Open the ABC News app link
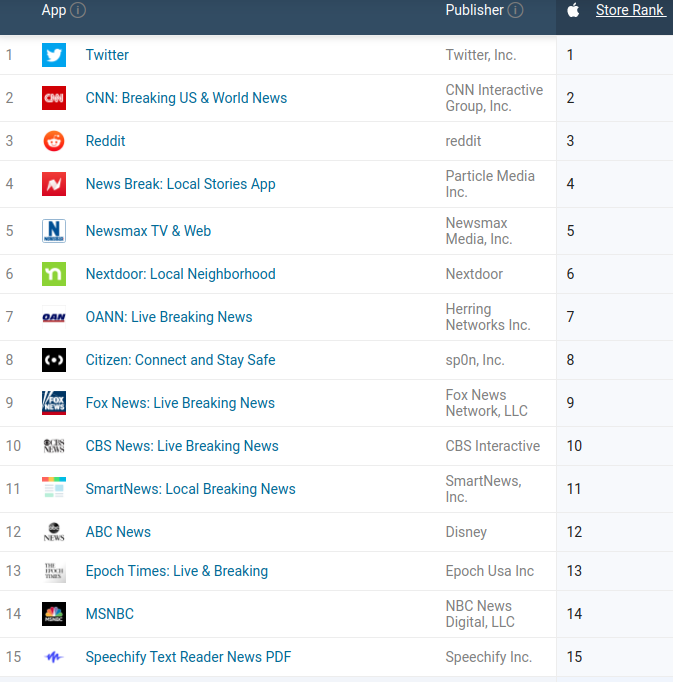673x682 pixels. tap(118, 532)
